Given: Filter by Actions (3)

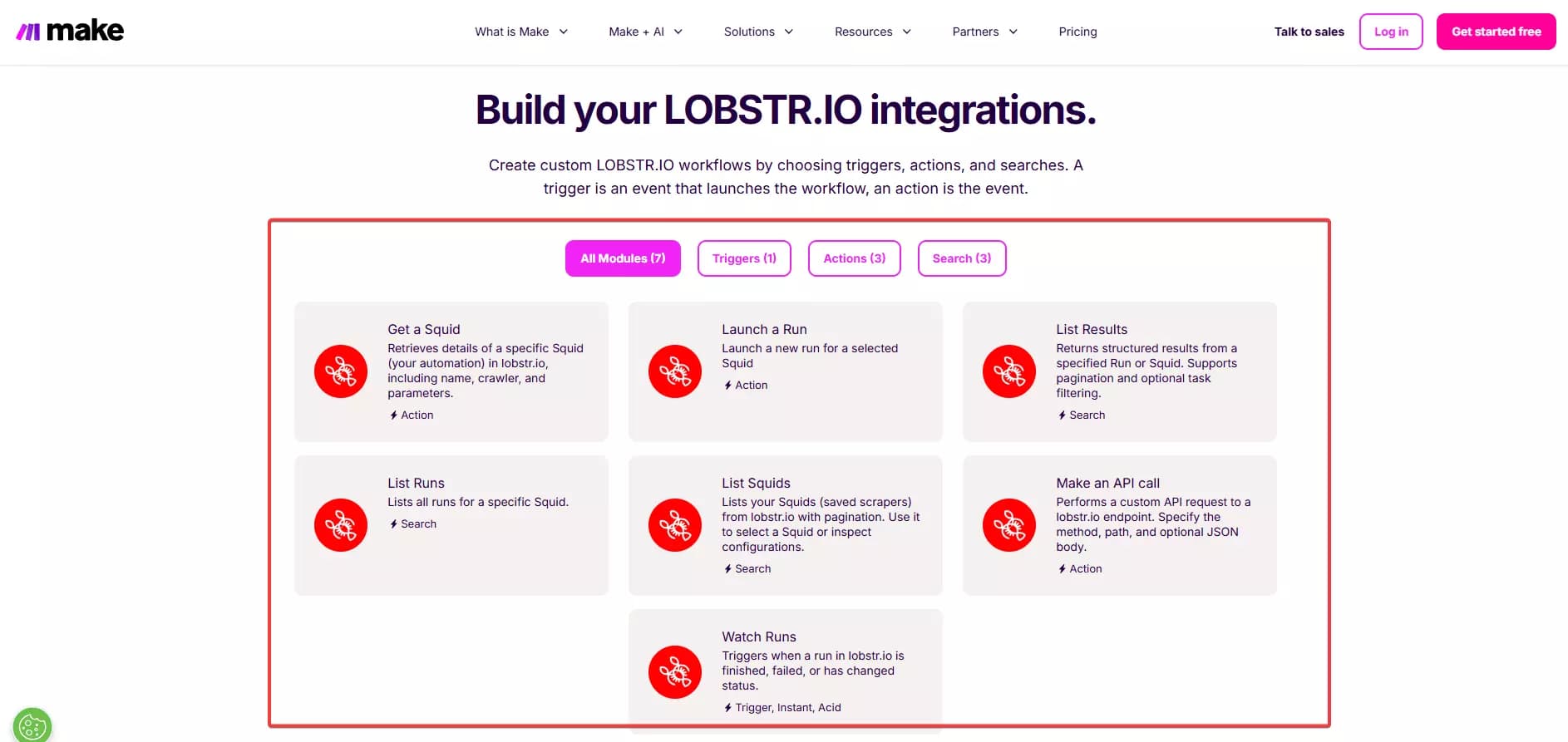Looking at the screenshot, I should pos(855,258).
